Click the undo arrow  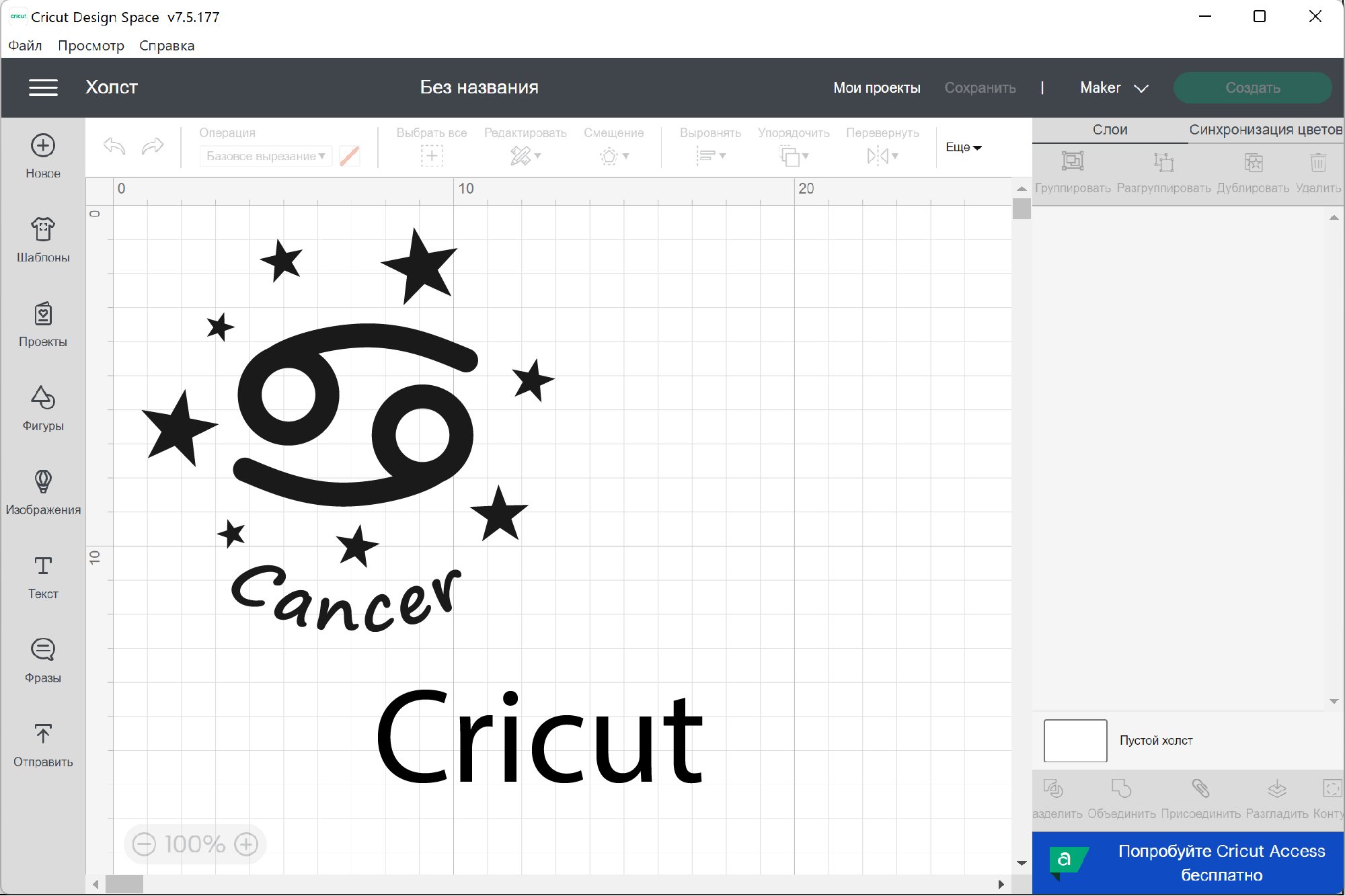click(x=114, y=145)
